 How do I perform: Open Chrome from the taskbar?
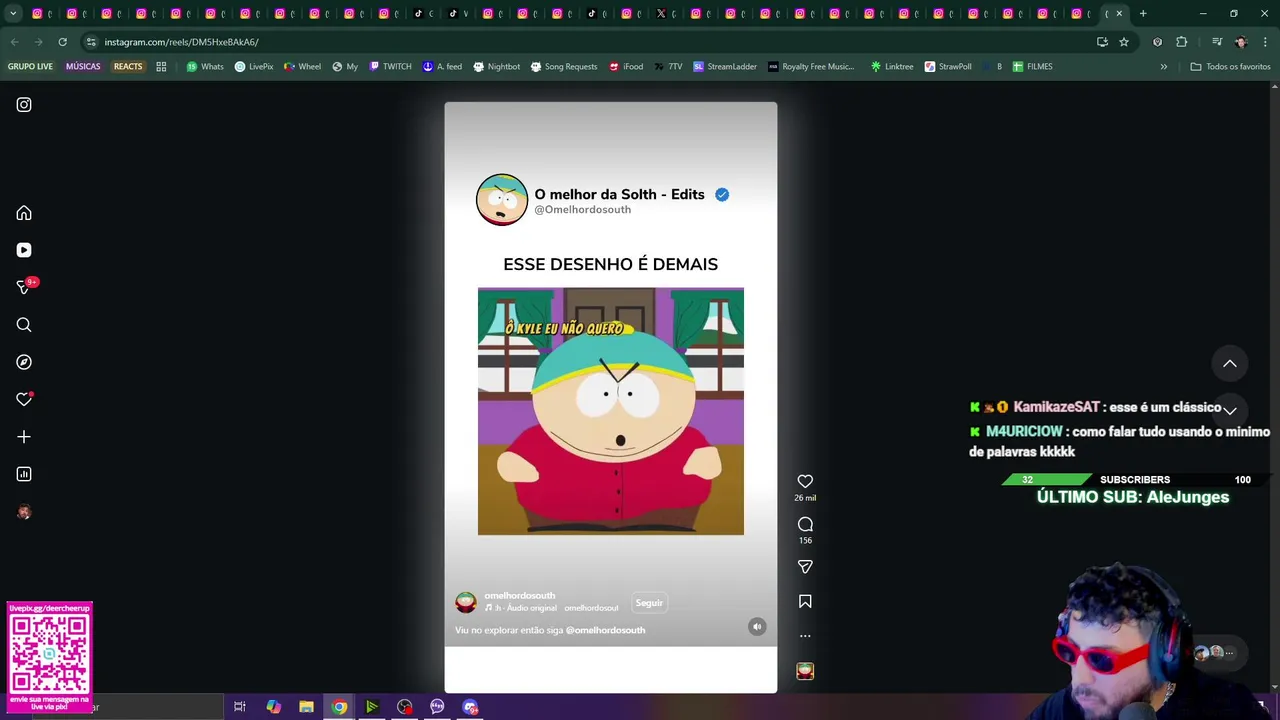[339, 707]
